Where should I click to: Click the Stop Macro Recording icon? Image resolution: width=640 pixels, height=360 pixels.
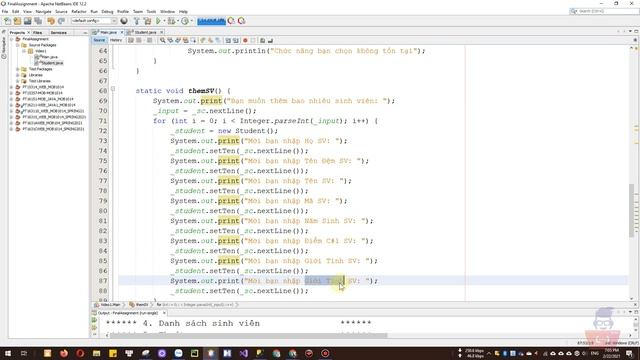[x=253, y=40]
